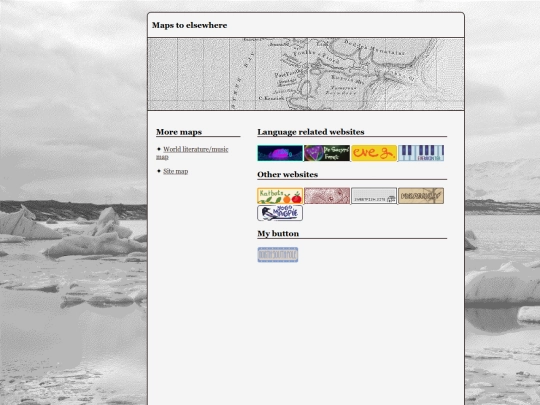
Task: Click the red patterned site button
Action: tap(327, 196)
